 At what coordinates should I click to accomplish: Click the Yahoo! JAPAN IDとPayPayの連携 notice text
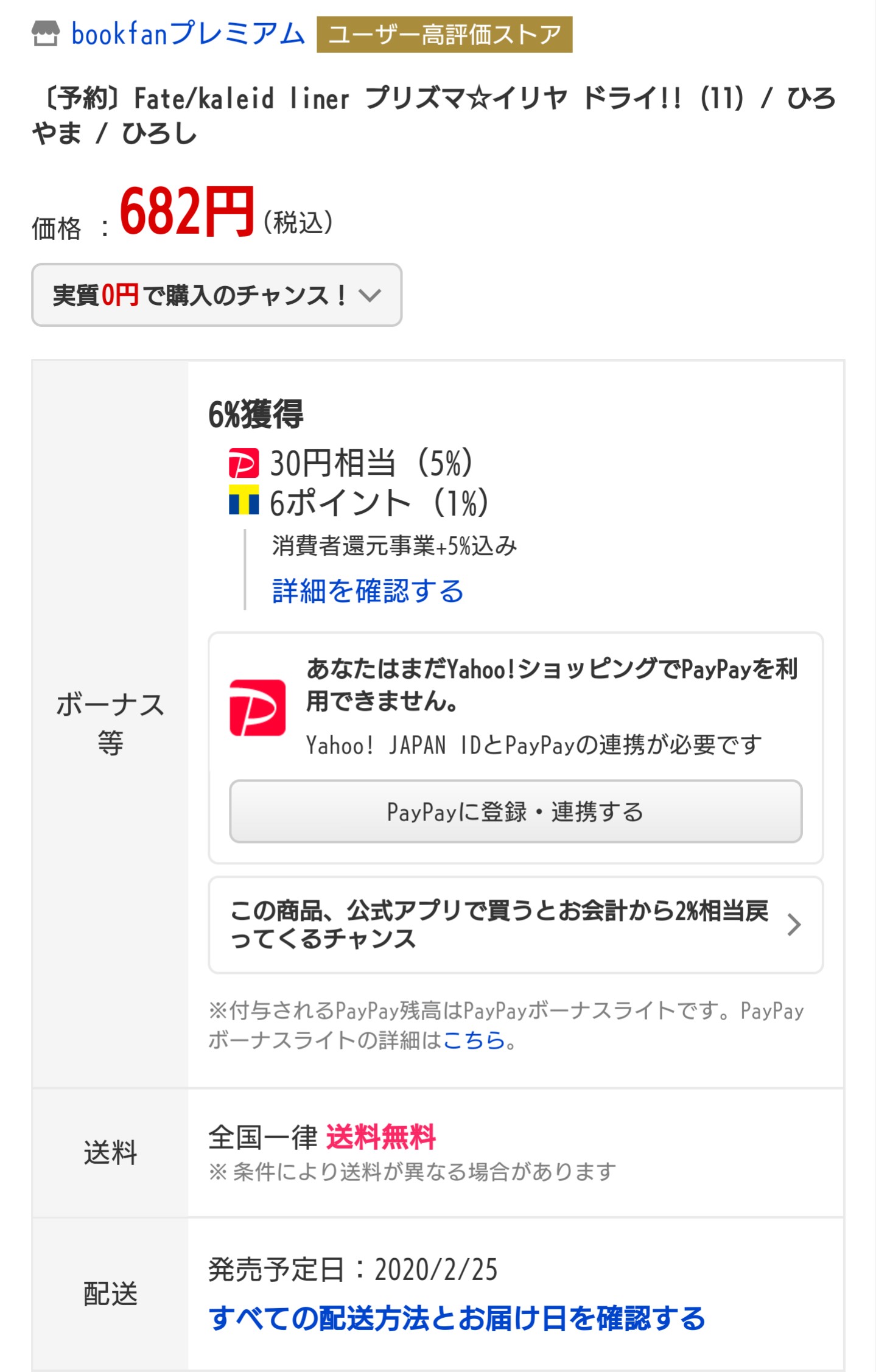(533, 745)
